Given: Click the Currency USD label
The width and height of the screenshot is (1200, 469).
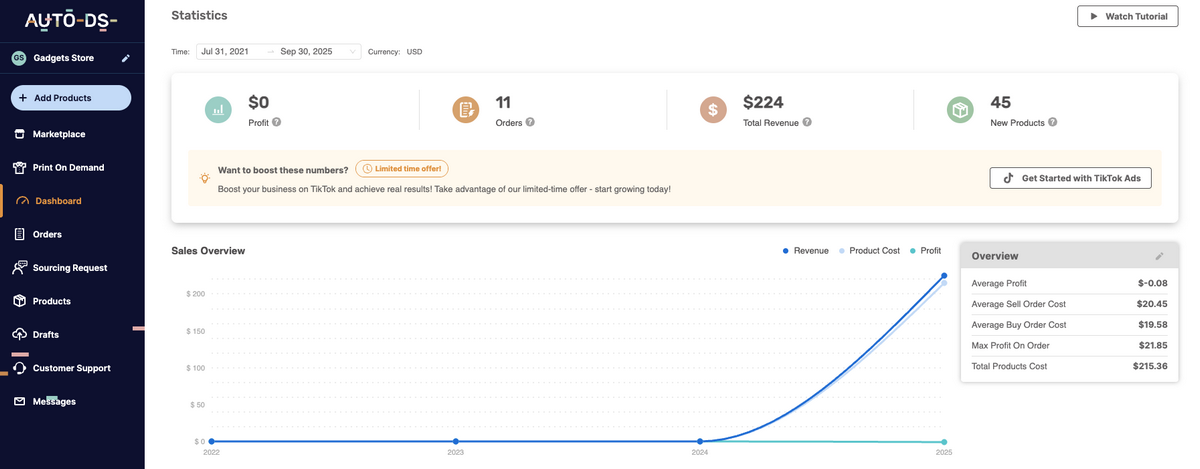Looking at the screenshot, I should tap(395, 51).
